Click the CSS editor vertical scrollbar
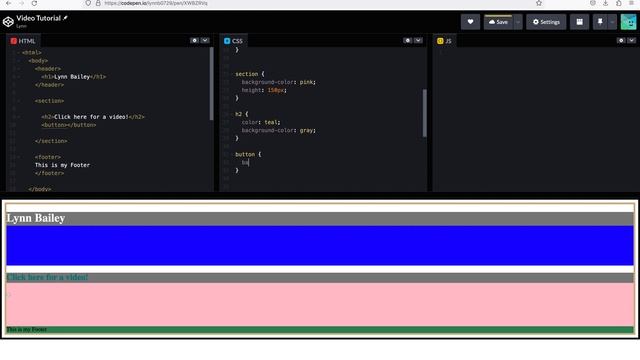This screenshot has width=640, height=360. coord(424,113)
